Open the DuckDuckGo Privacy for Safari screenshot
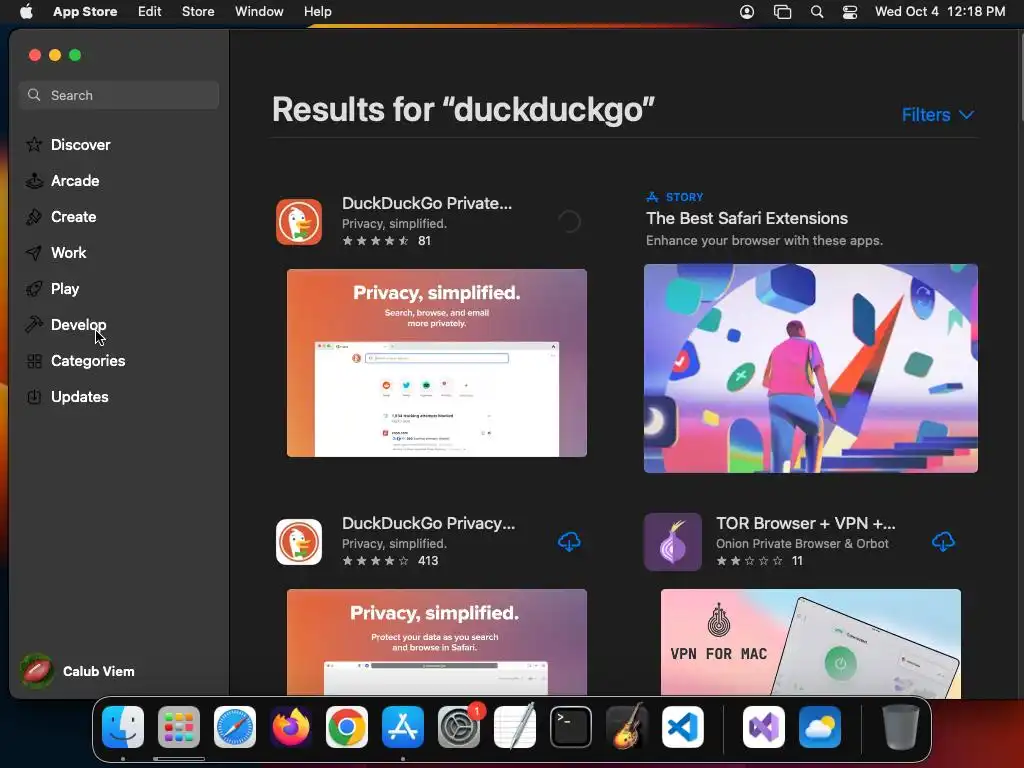 [x=437, y=643]
